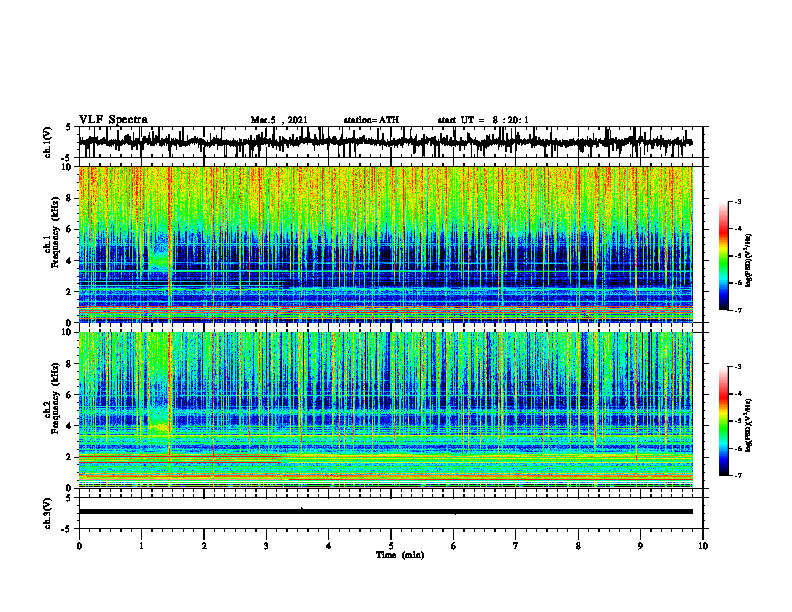Click time axis tick label "5"
The height and width of the screenshot is (612, 792).
click(391, 546)
